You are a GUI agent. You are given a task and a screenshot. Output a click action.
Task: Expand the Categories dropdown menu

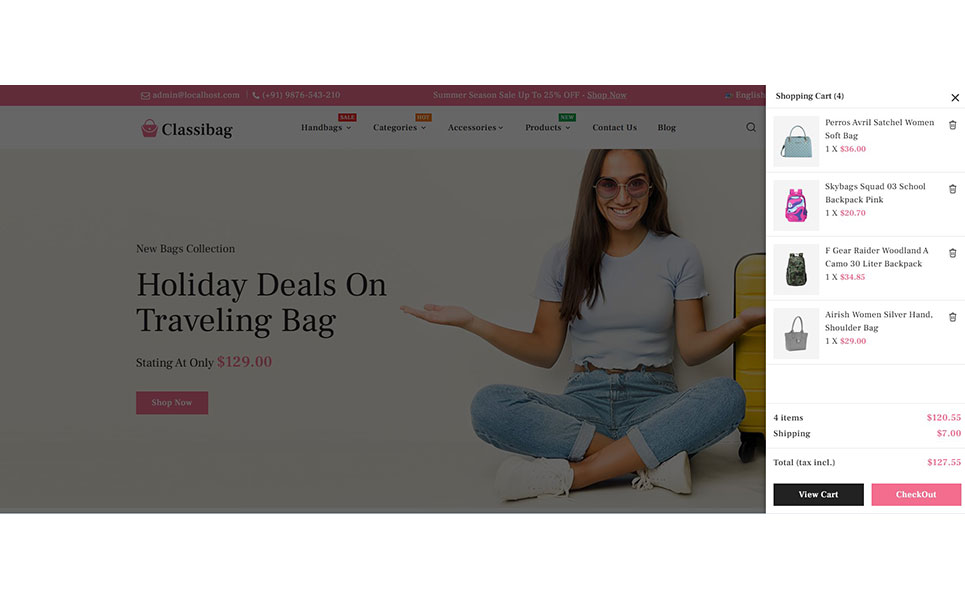(x=399, y=127)
